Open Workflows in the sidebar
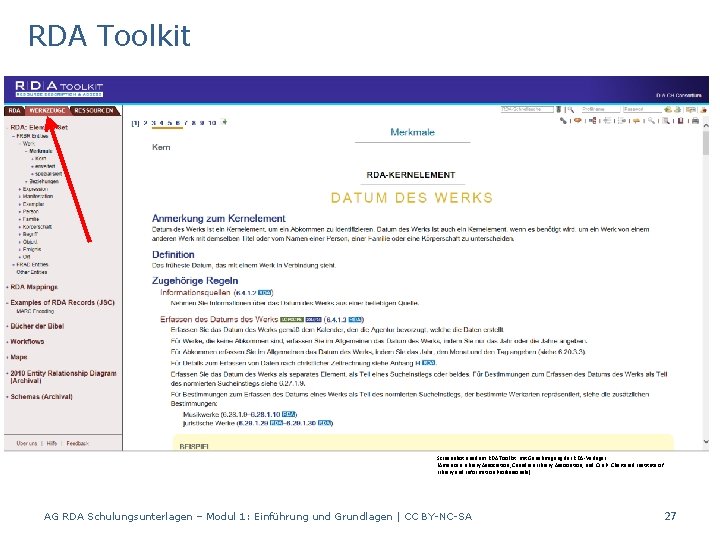The image size is (720, 540). point(27,342)
